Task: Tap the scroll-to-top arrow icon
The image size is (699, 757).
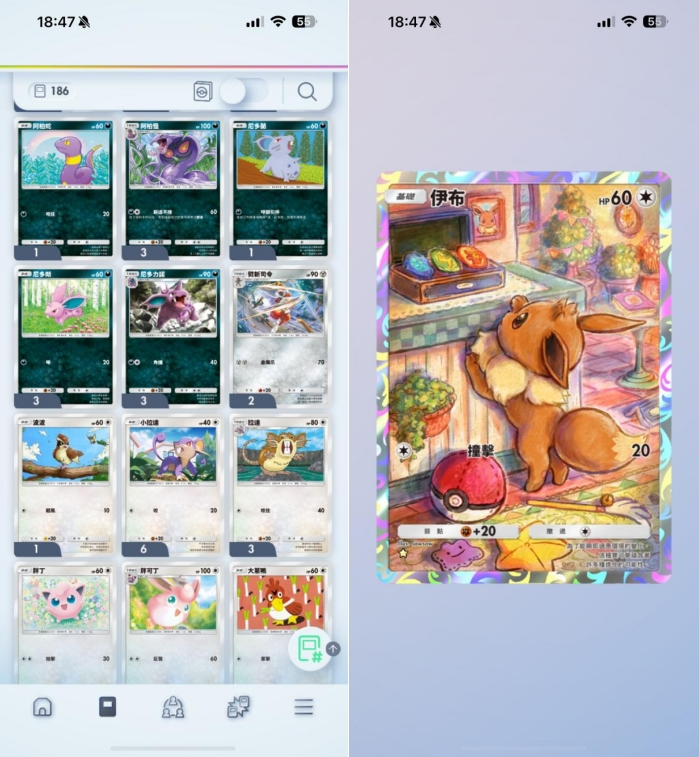Action: pyautogui.click(x=334, y=649)
